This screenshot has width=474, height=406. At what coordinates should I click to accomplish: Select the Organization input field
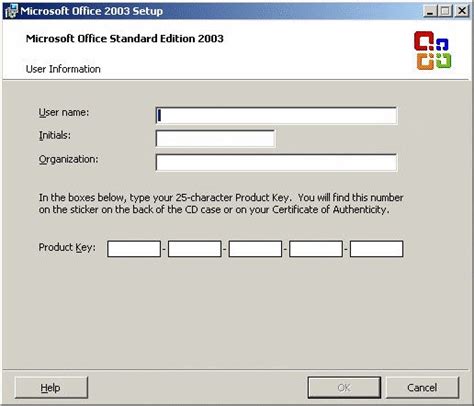pos(276,162)
